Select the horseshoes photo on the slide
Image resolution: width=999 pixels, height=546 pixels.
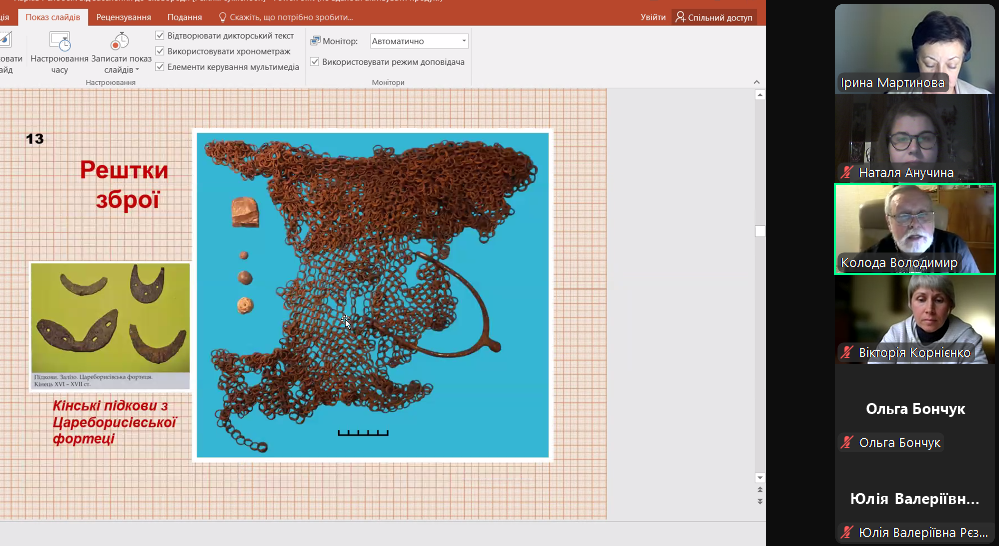pos(110,326)
